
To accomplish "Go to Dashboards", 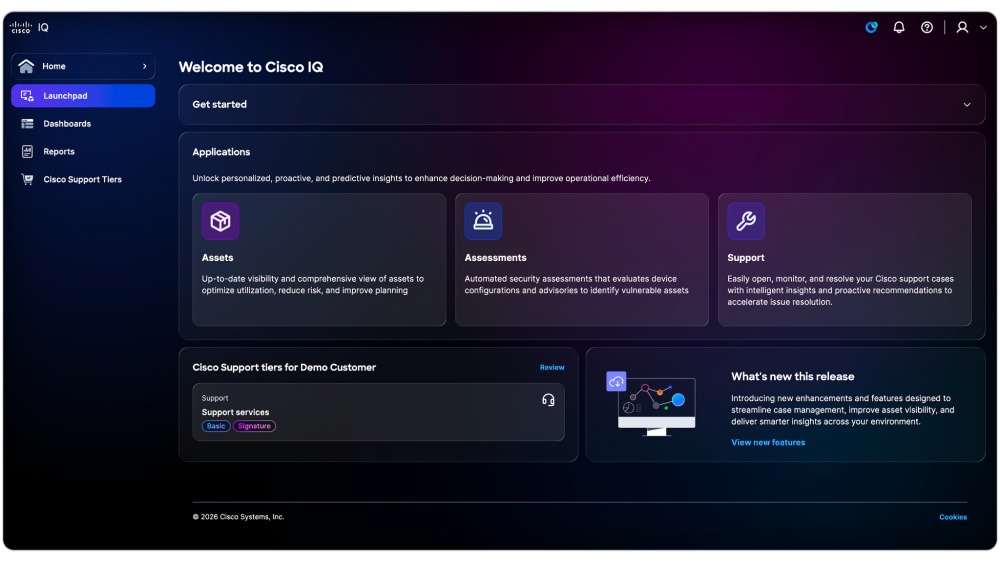I will [67, 124].
